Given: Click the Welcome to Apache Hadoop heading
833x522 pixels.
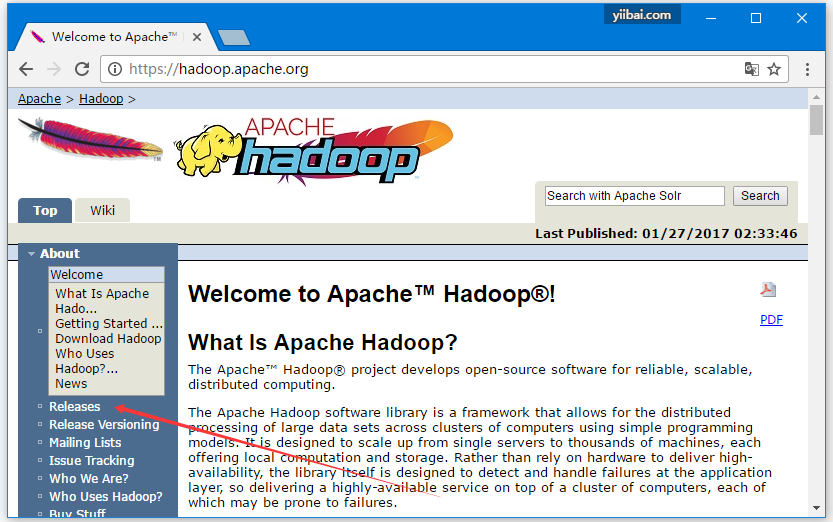Looking at the screenshot, I should tap(371, 294).
